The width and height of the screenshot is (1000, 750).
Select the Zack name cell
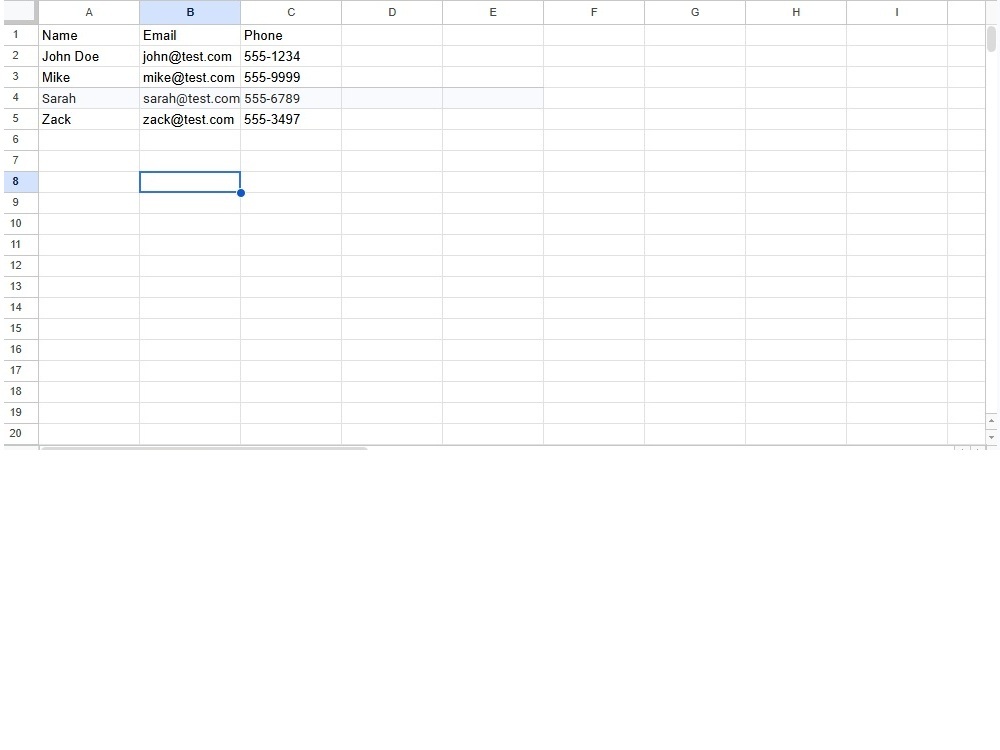click(x=89, y=119)
